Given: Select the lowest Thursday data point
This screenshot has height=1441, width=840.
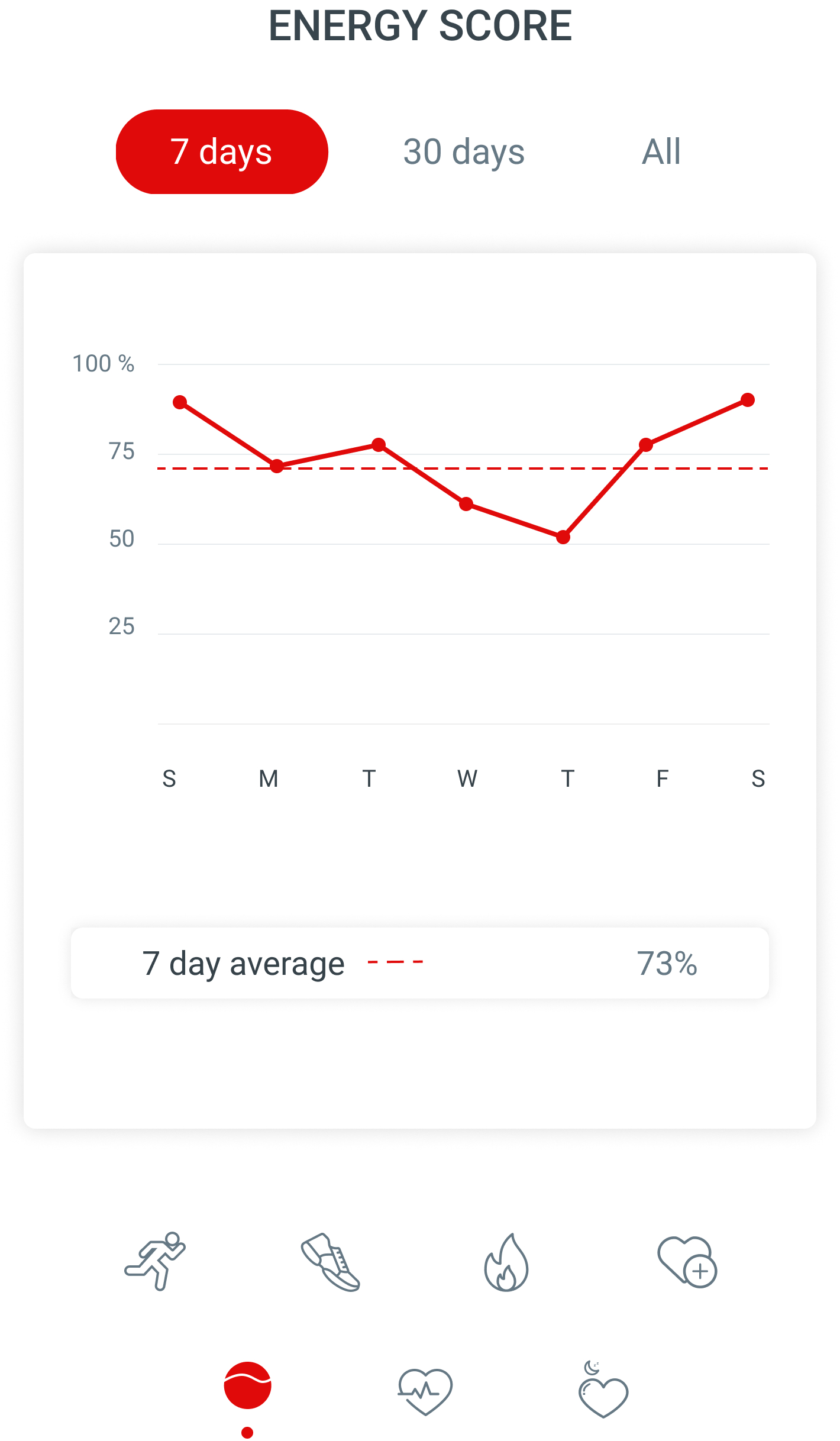Looking at the screenshot, I should coord(563,537).
